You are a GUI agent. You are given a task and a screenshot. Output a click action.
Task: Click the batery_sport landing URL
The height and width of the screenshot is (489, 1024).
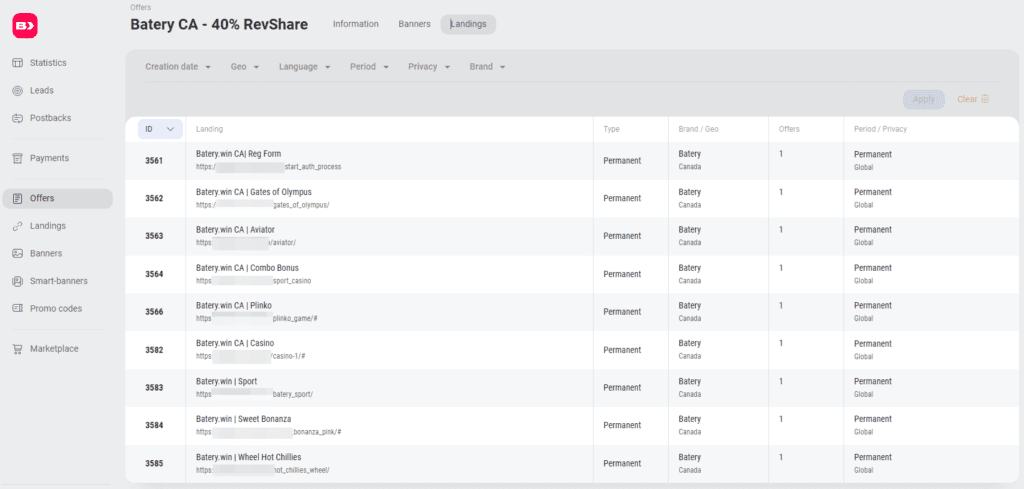(x=255, y=394)
